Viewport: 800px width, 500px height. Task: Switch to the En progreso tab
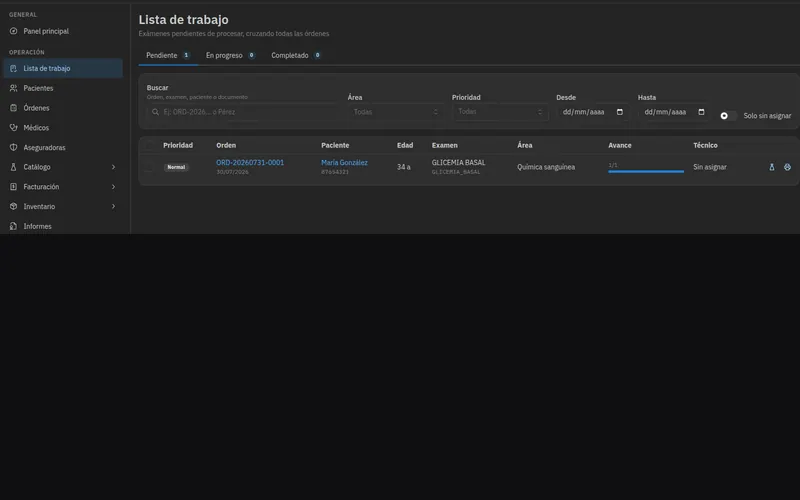tap(230, 55)
